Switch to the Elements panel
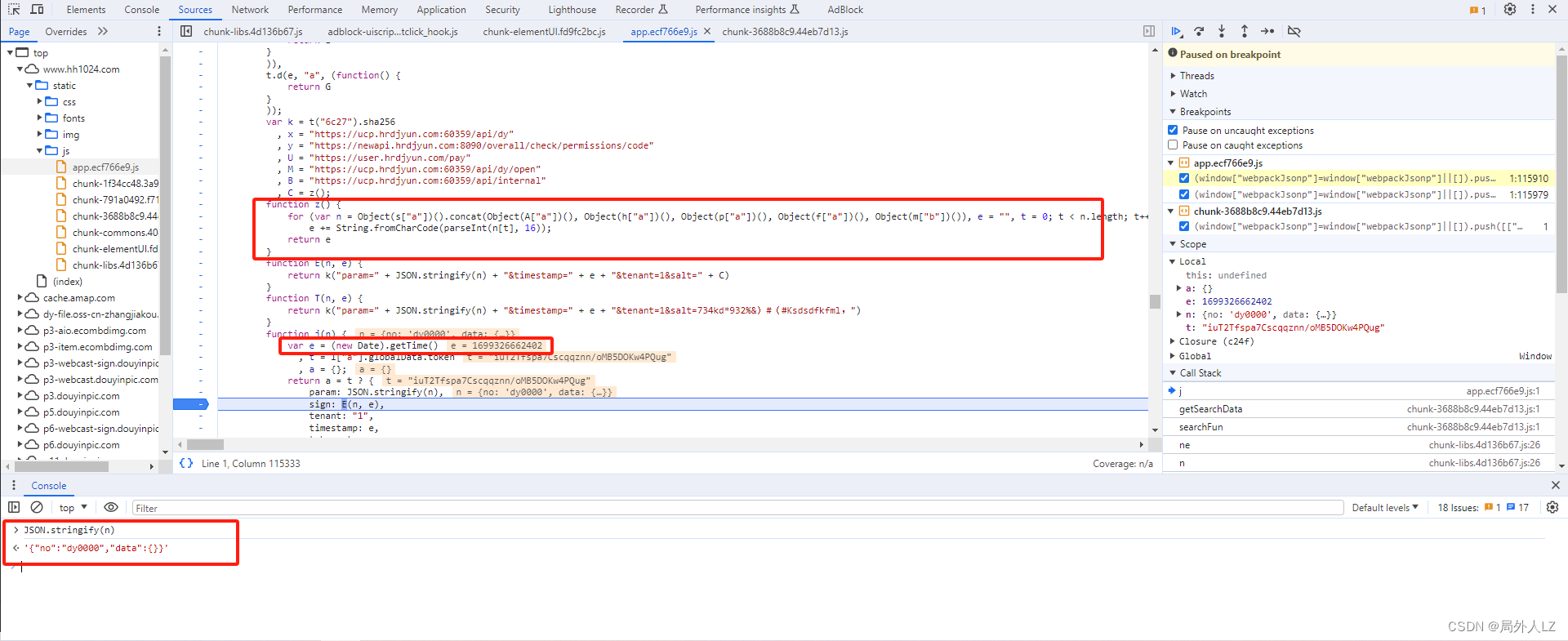Screen dimensions: 1568x641 (x=86, y=10)
